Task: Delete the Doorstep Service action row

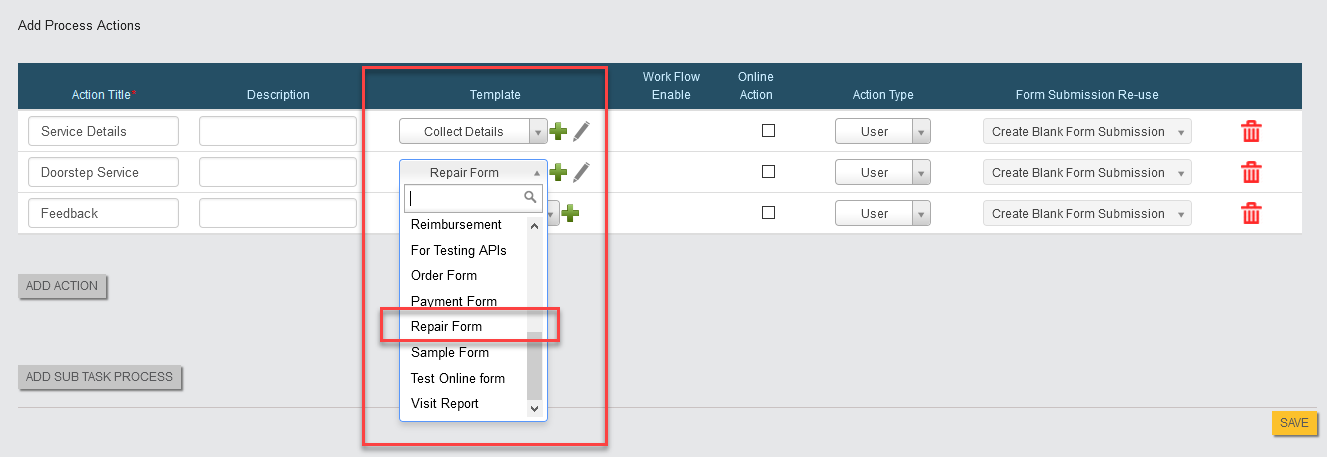Action: point(1250,173)
